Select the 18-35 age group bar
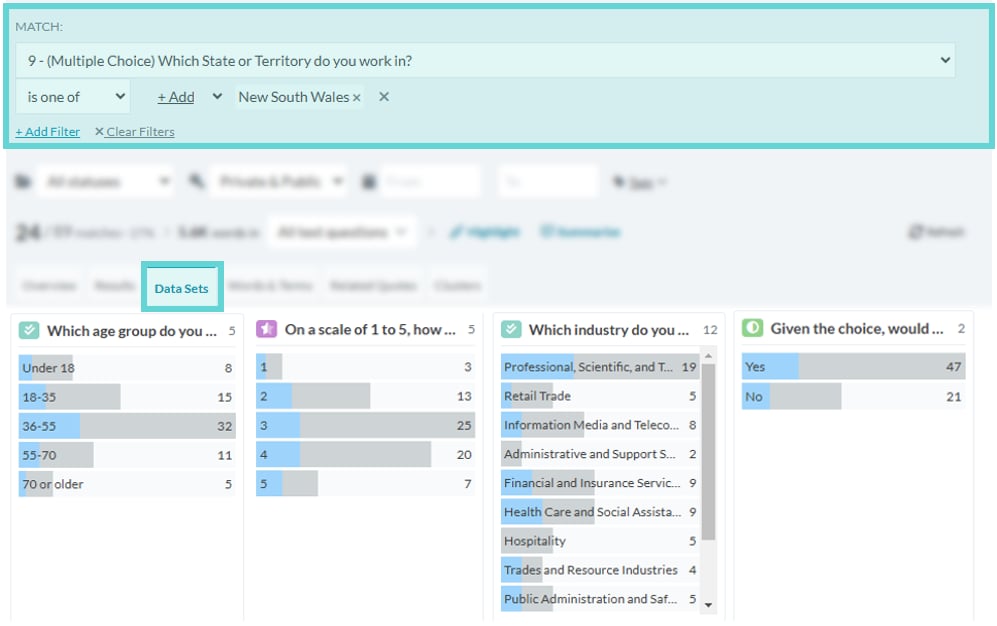Image resolution: width=997 pixels, height=626 pixels. point(127,397)
